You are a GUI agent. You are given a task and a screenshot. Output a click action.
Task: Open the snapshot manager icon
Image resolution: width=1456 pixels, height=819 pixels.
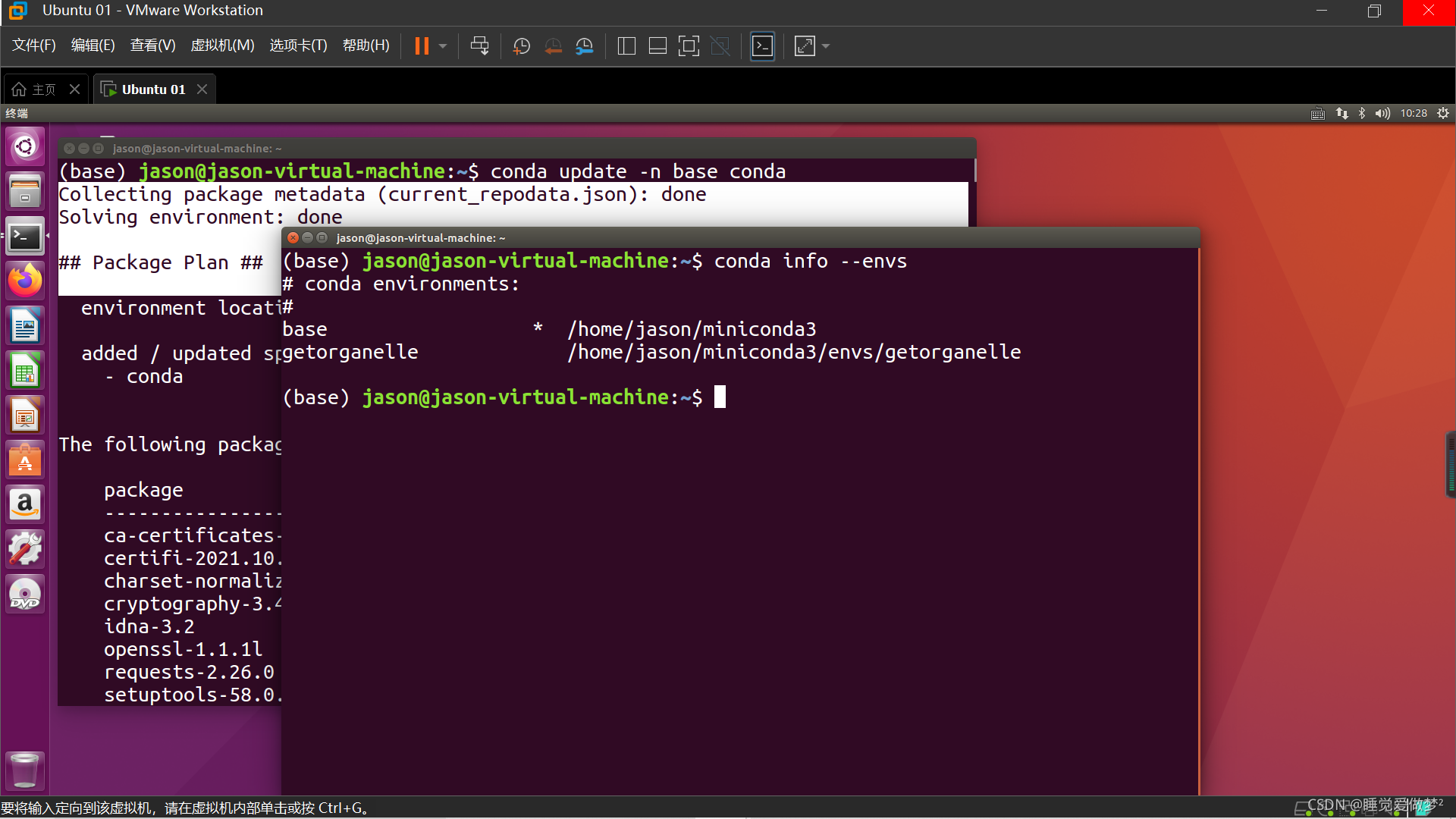pos(585,46)
